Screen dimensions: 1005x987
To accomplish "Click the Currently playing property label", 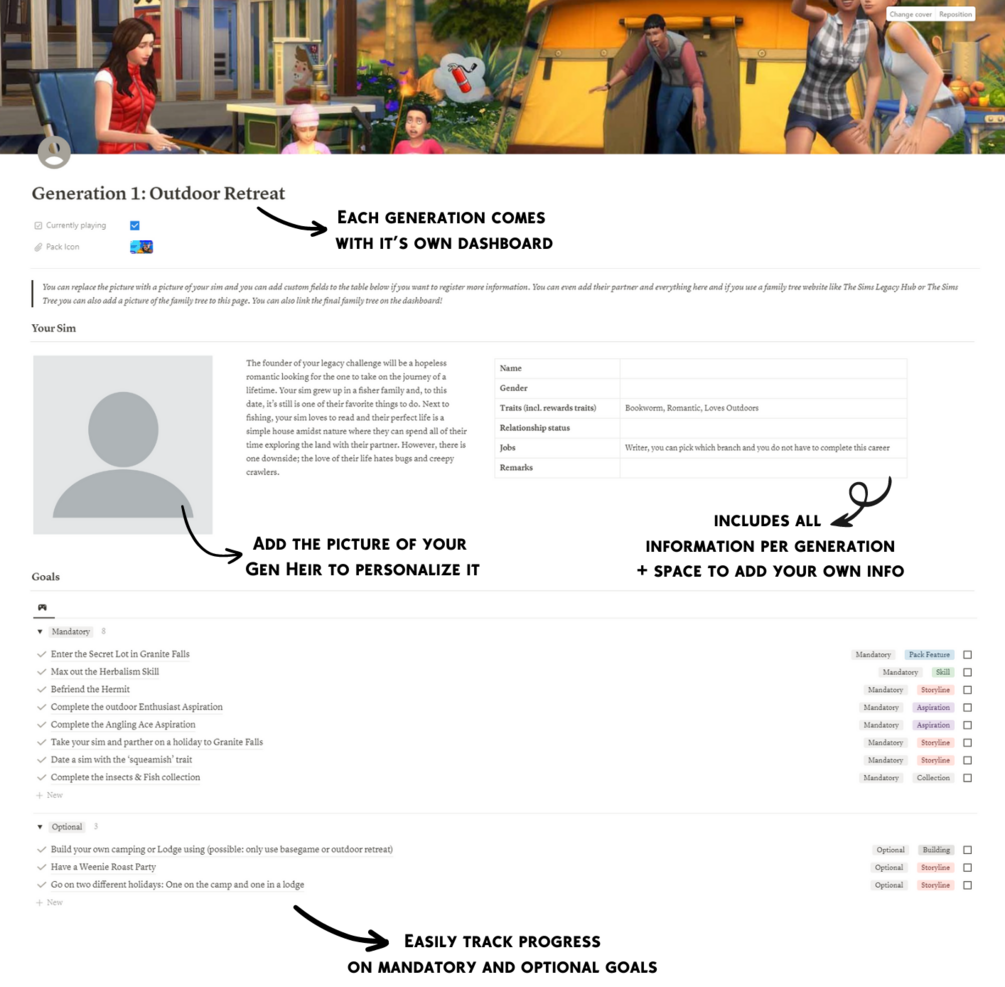I will [76, 226].
